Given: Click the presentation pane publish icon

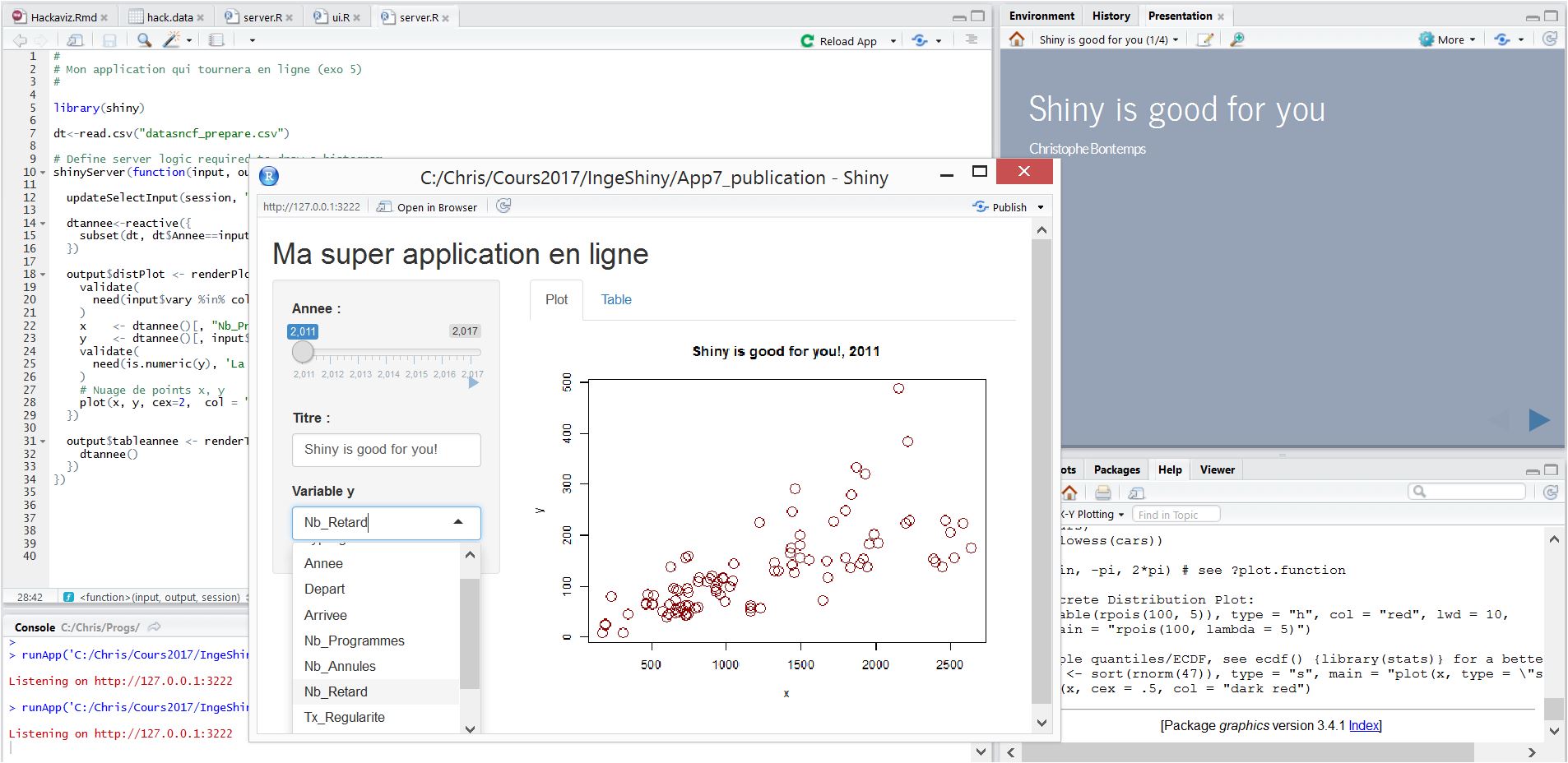Looking at the screenshot, I should point(1502,39).
